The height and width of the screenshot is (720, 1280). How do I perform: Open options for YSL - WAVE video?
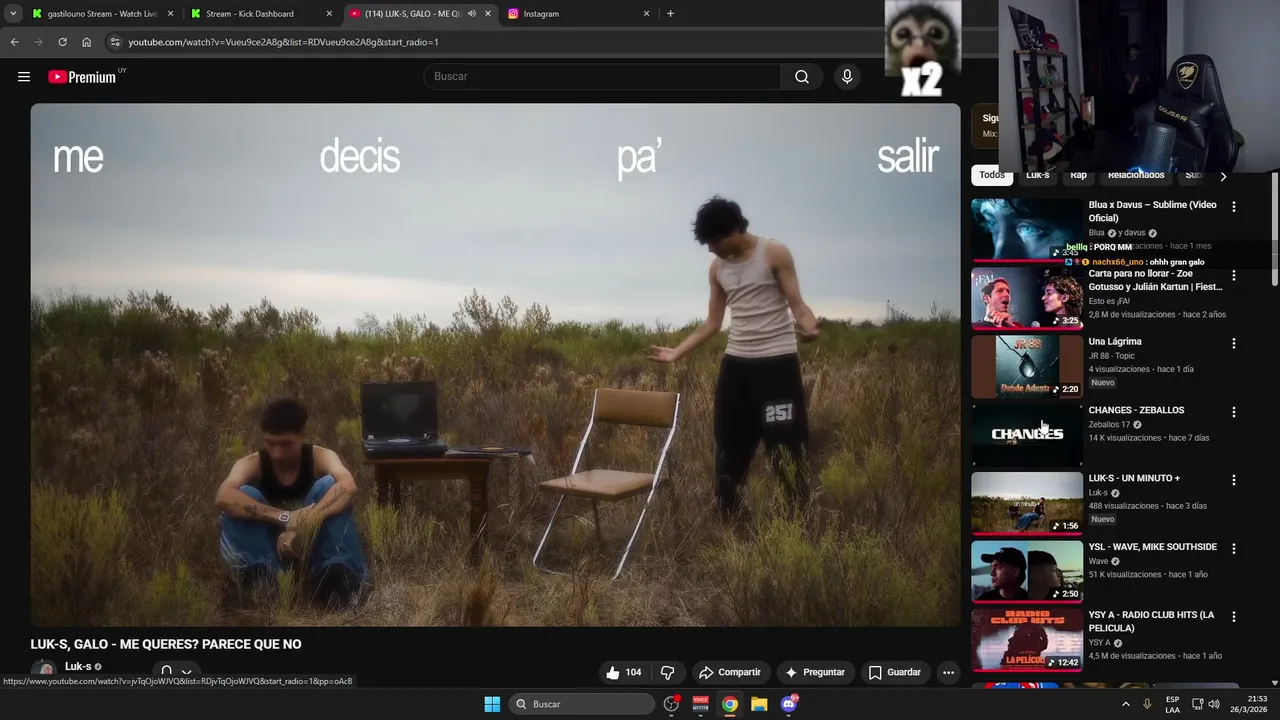click(x=1233, y=549)
